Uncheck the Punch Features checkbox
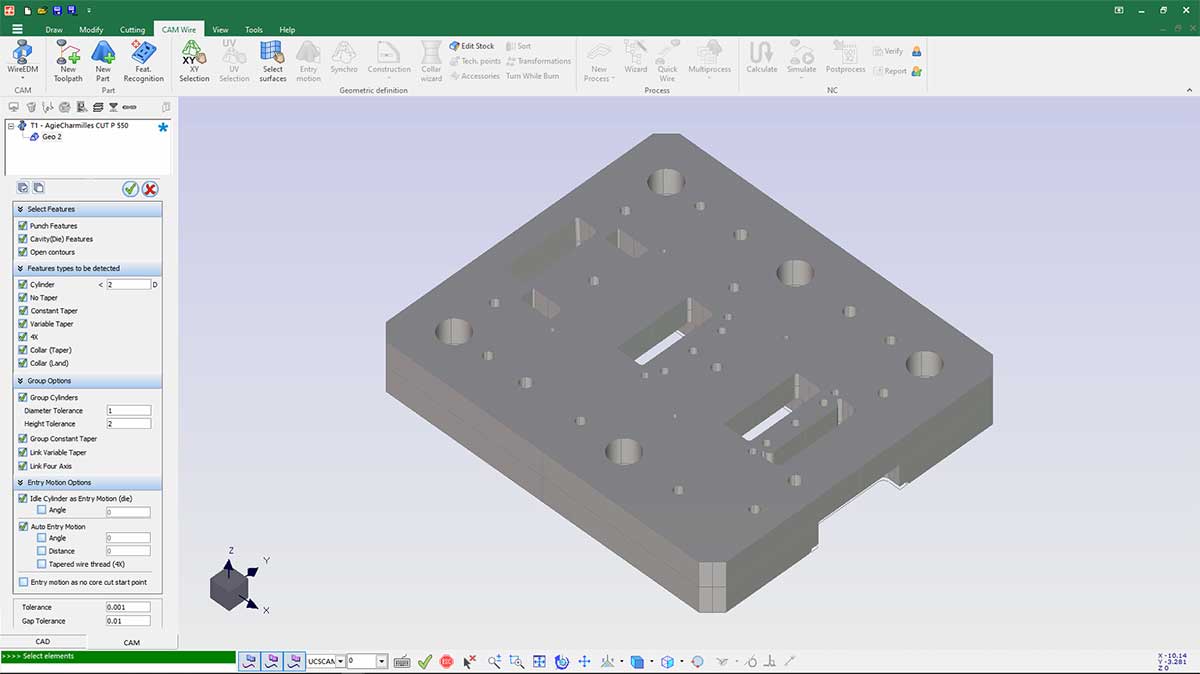 (x=23, y=226)
